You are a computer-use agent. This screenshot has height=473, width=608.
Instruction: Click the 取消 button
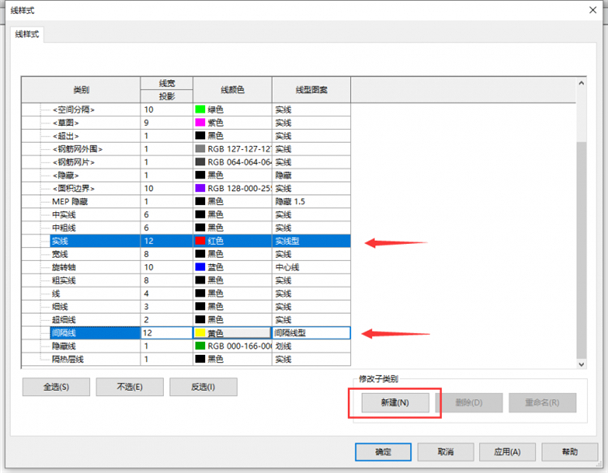tap(446, 452)
